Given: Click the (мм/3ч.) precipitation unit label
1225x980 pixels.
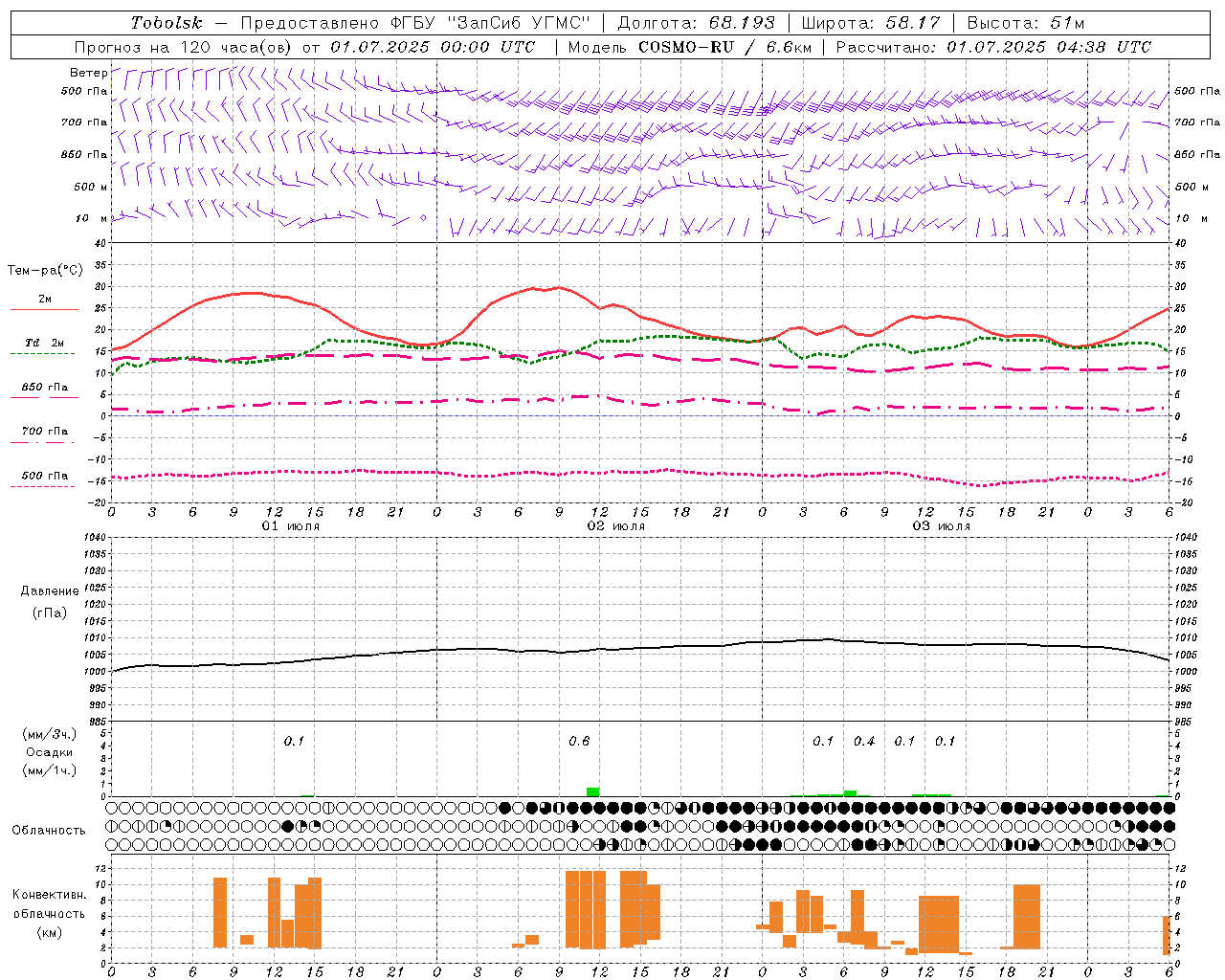Looking at the screenshot, I should (x=50, y=734).
